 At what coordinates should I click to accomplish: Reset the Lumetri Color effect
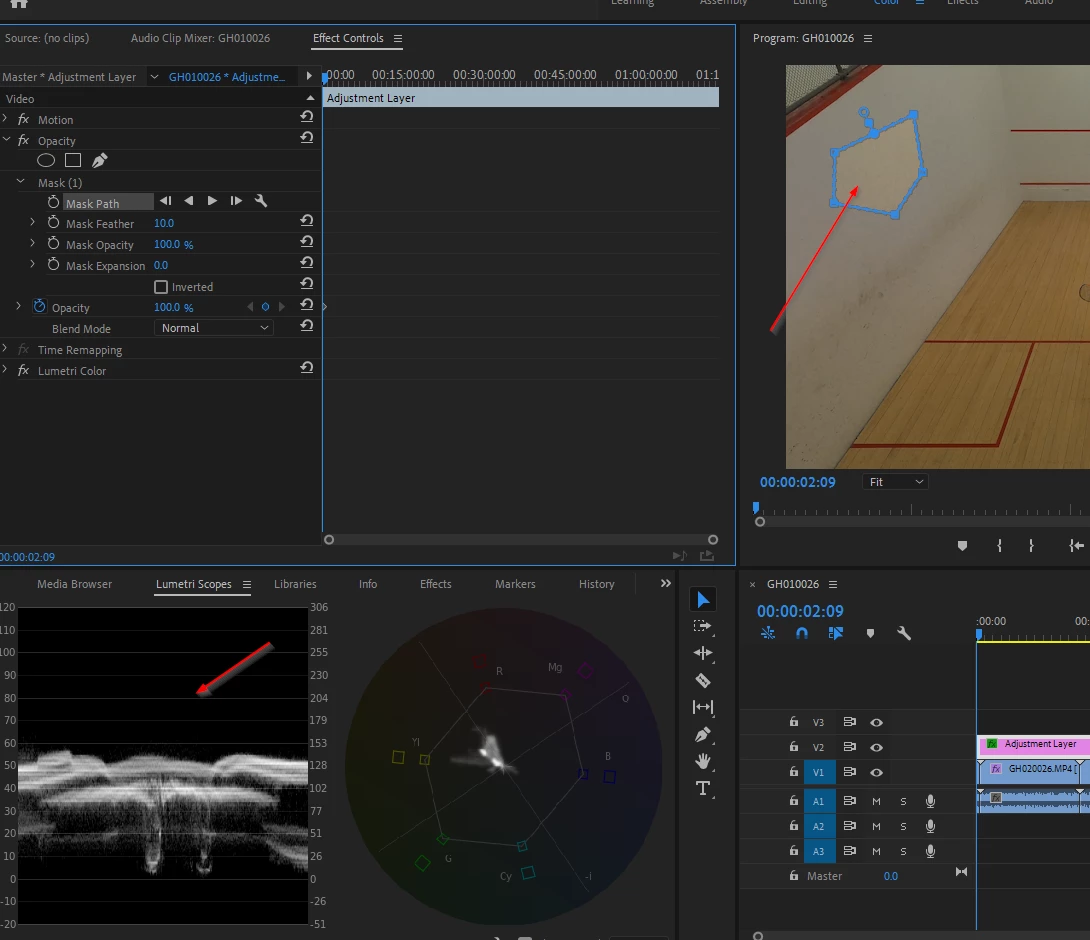[307, 368]
